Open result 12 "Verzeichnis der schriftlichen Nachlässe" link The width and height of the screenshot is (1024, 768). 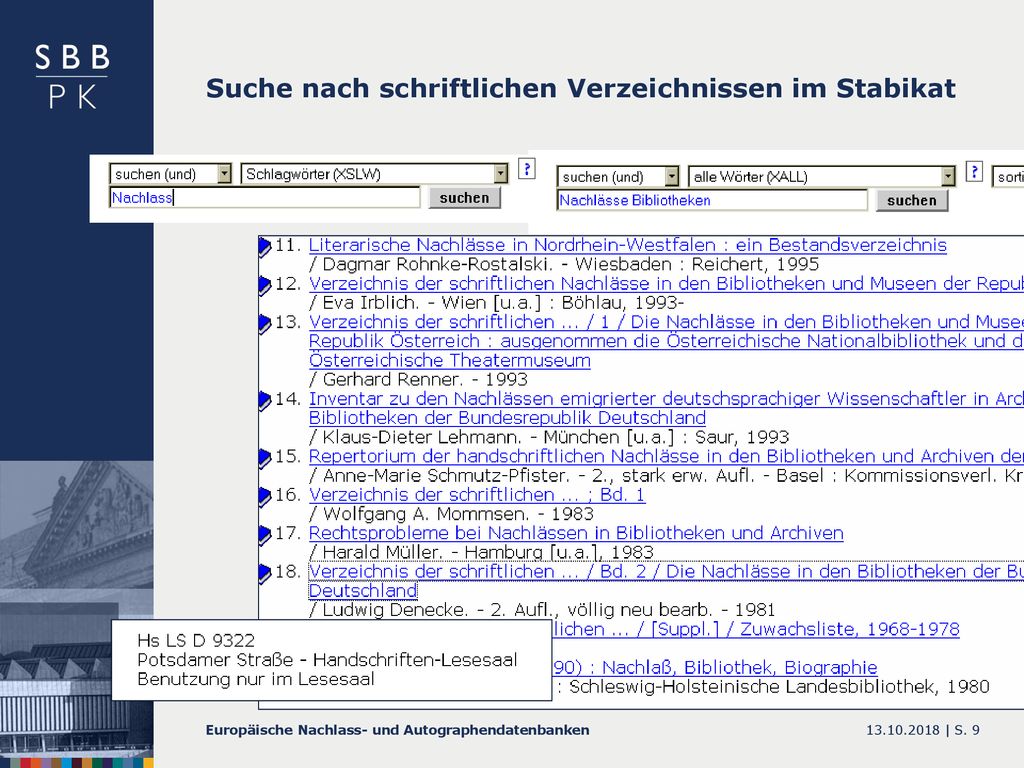point(666,283)
